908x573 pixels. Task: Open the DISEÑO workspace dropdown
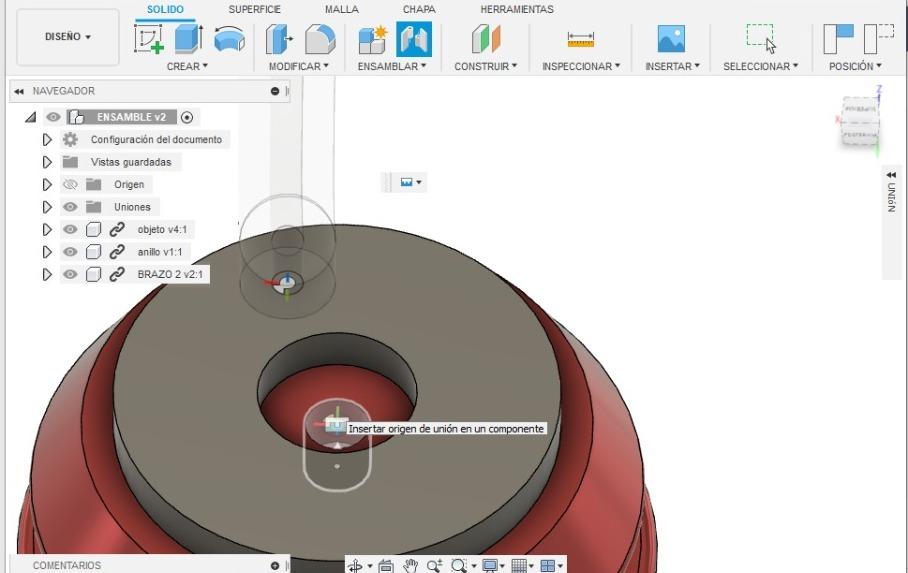coord(68,37)
